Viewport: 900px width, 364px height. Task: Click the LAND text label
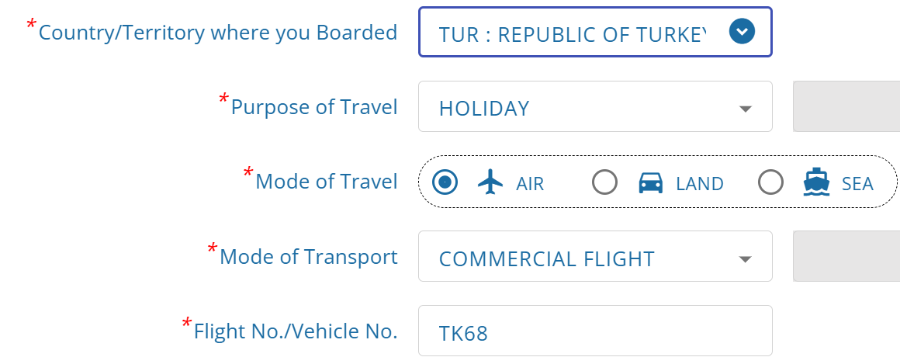click(700, 184)
